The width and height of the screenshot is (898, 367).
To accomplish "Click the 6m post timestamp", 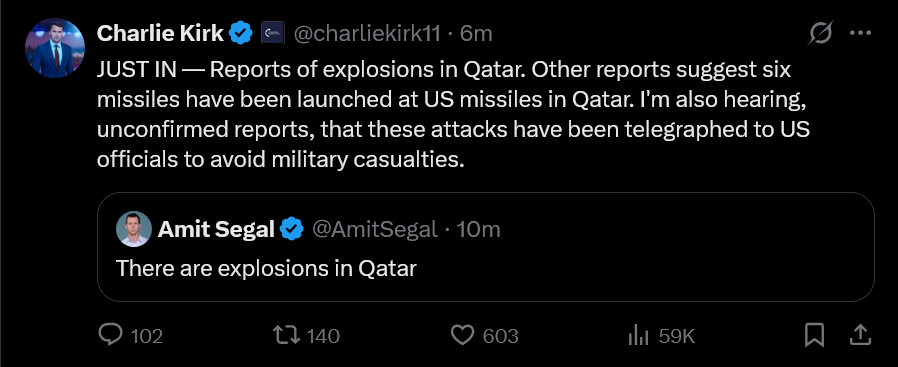I will click(476, 34).
